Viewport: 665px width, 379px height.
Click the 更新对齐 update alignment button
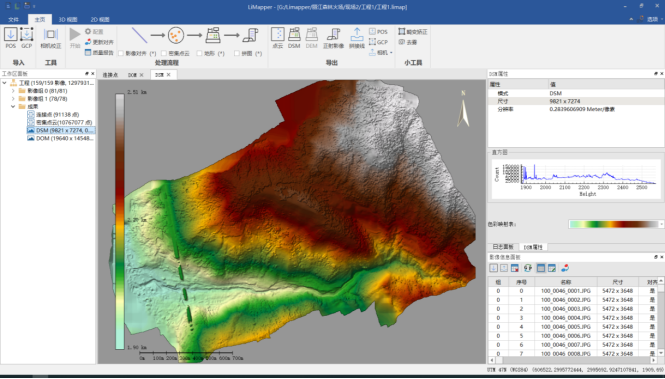[99, 42]
